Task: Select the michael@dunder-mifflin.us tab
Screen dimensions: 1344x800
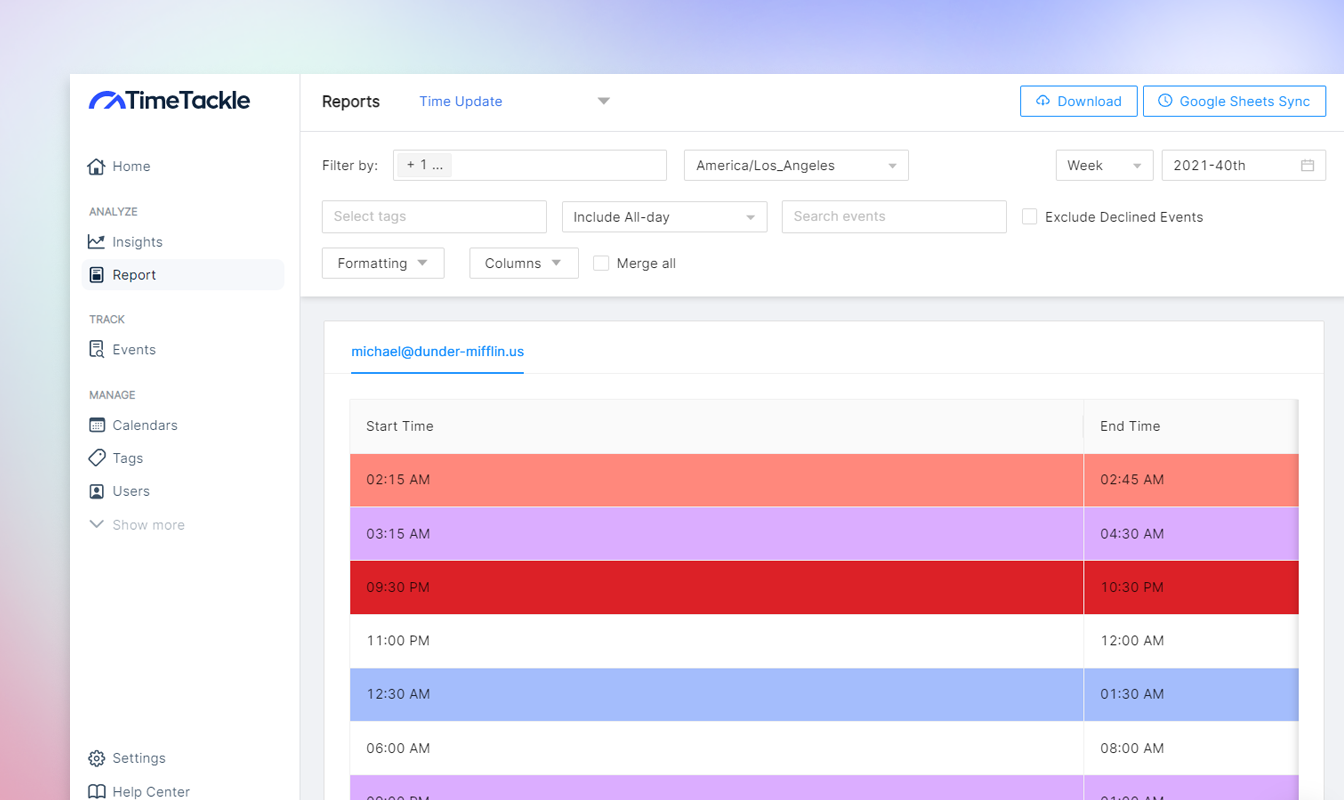Action: coord(437,352)
